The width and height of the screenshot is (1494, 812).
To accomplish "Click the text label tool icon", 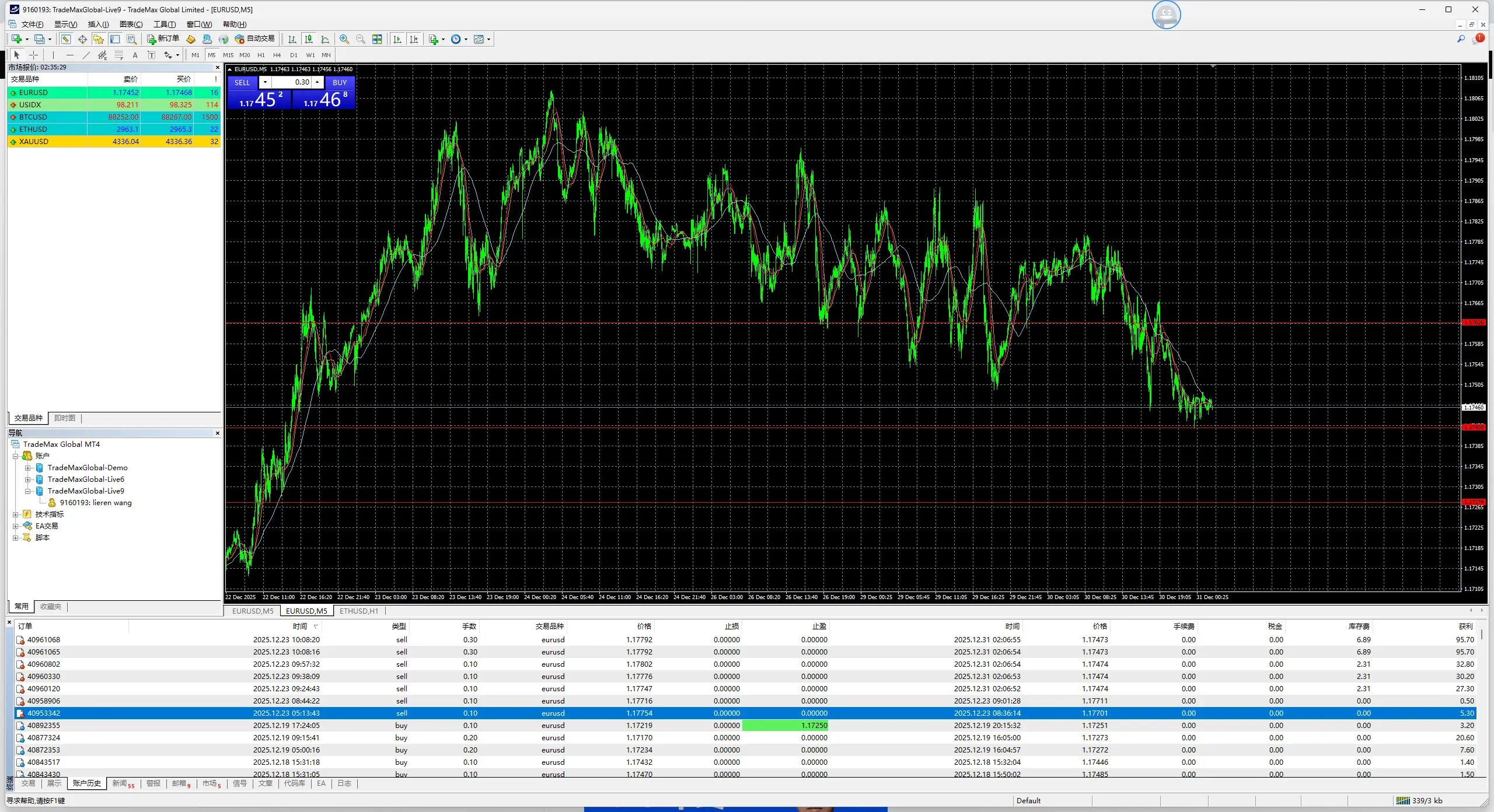I will [x=152, y=55].
